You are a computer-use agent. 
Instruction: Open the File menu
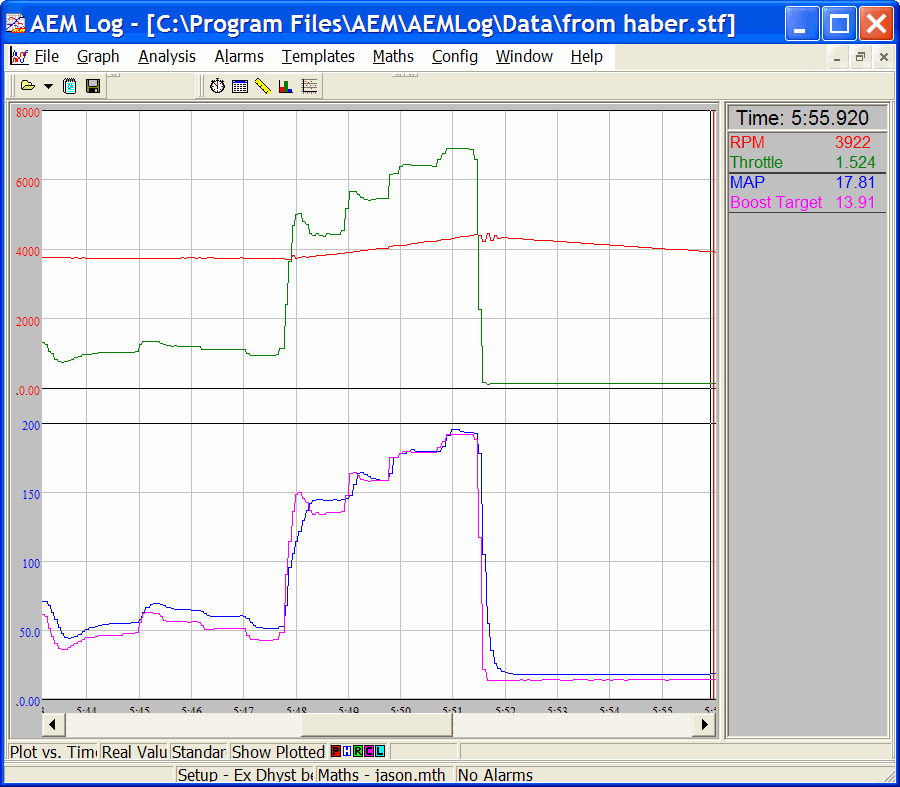pyautogui.click(x=46, y=56)
